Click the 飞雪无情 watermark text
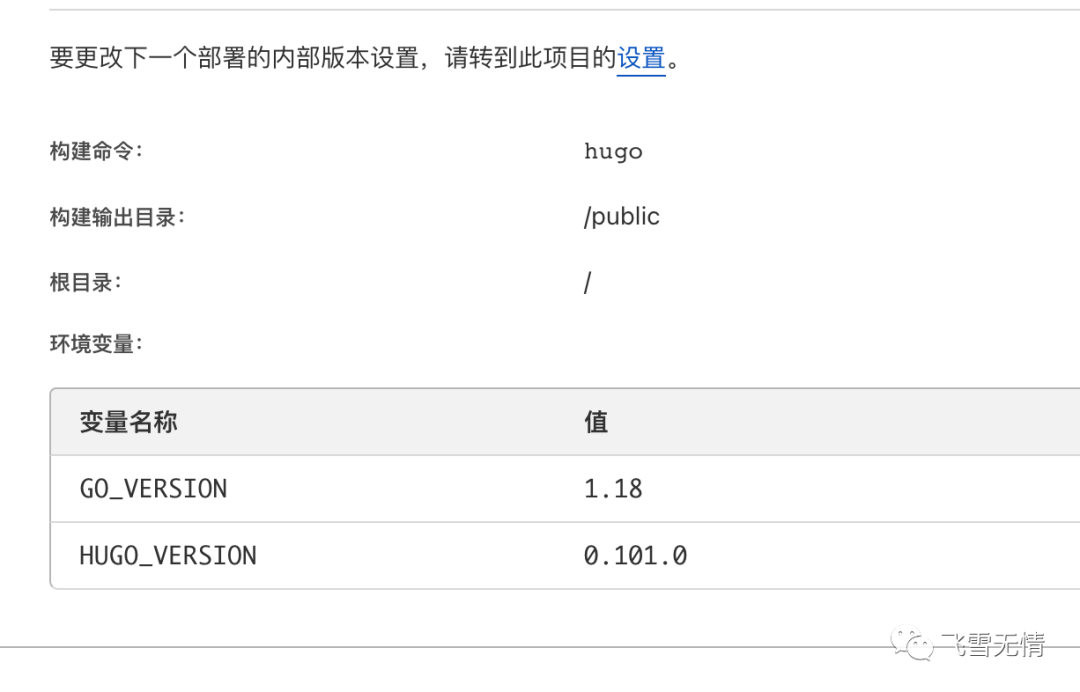 tap(993, 644)
